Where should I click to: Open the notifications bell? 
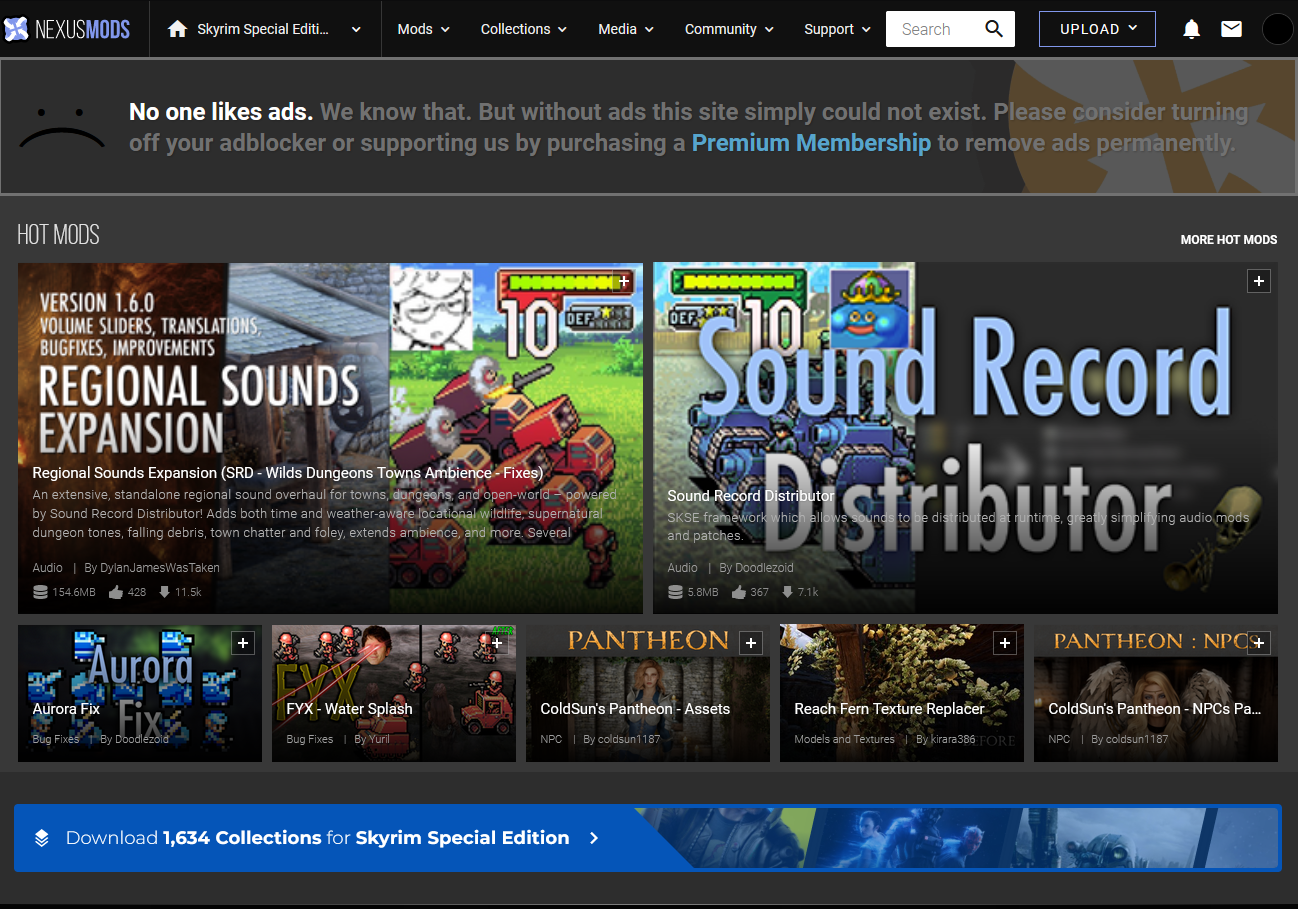pos(1191,29)
